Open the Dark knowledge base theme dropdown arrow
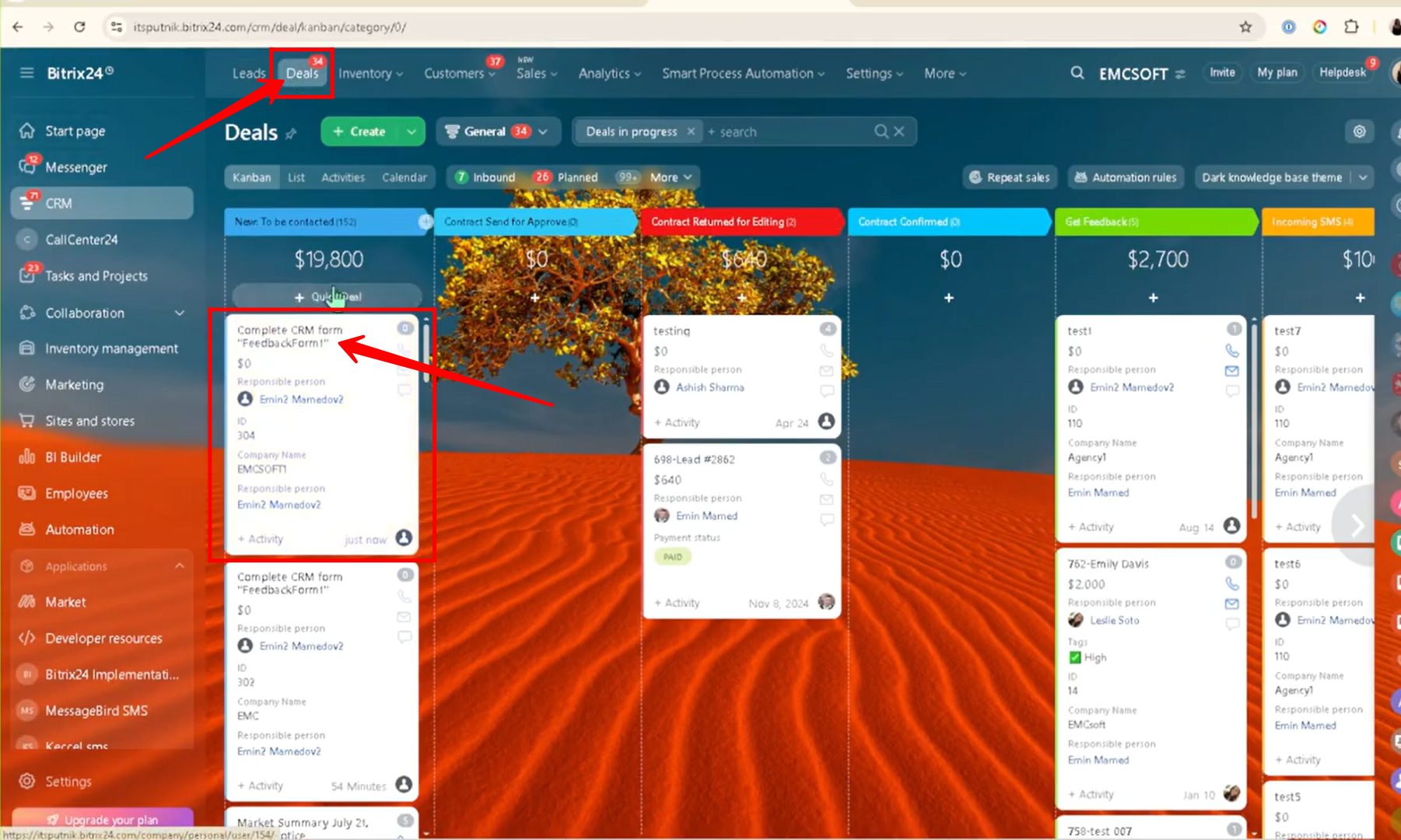The height and width of the screenshot is (840, 1401). point(1363,177)
